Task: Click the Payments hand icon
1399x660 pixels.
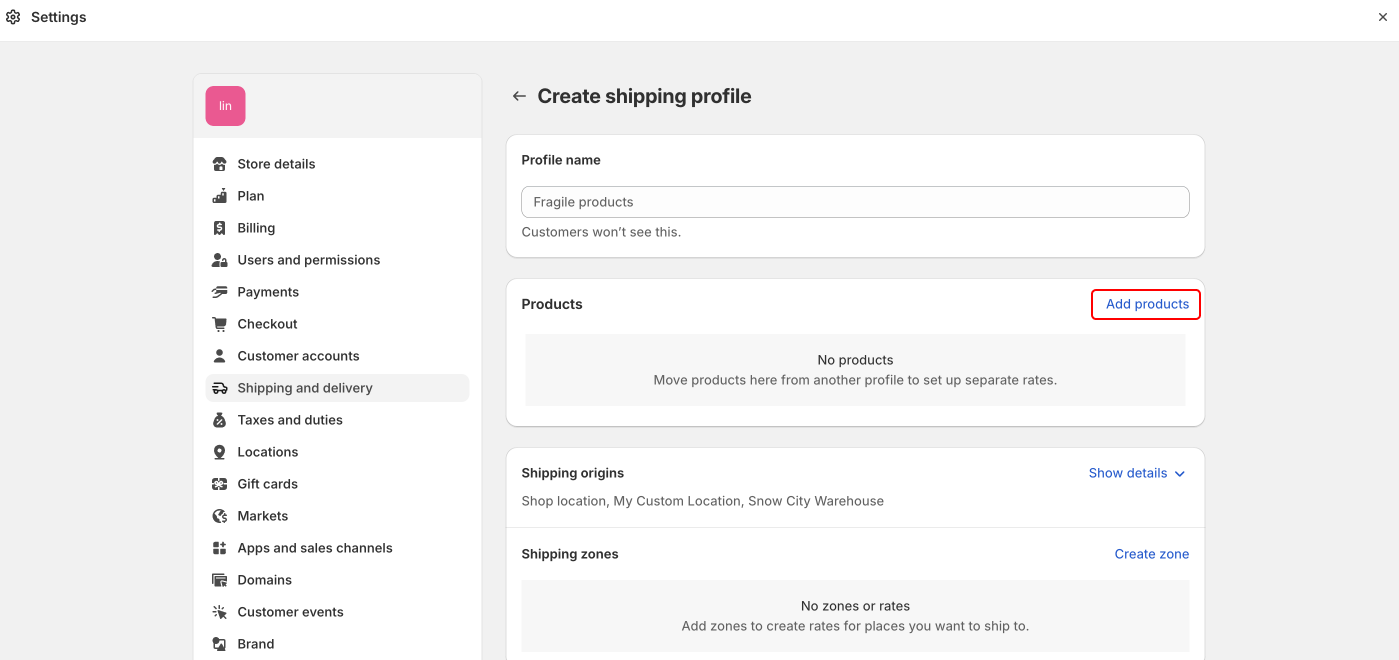Action: (220, 292)
